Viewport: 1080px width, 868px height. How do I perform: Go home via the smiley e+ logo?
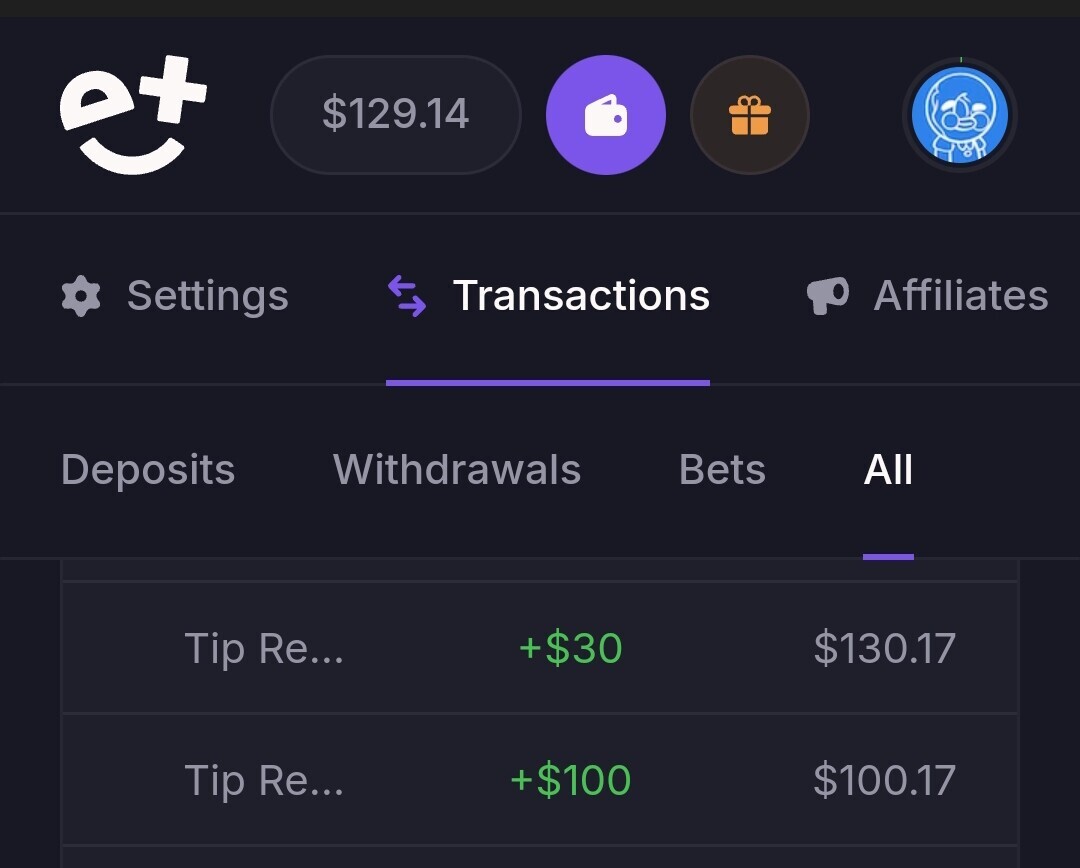133,114
